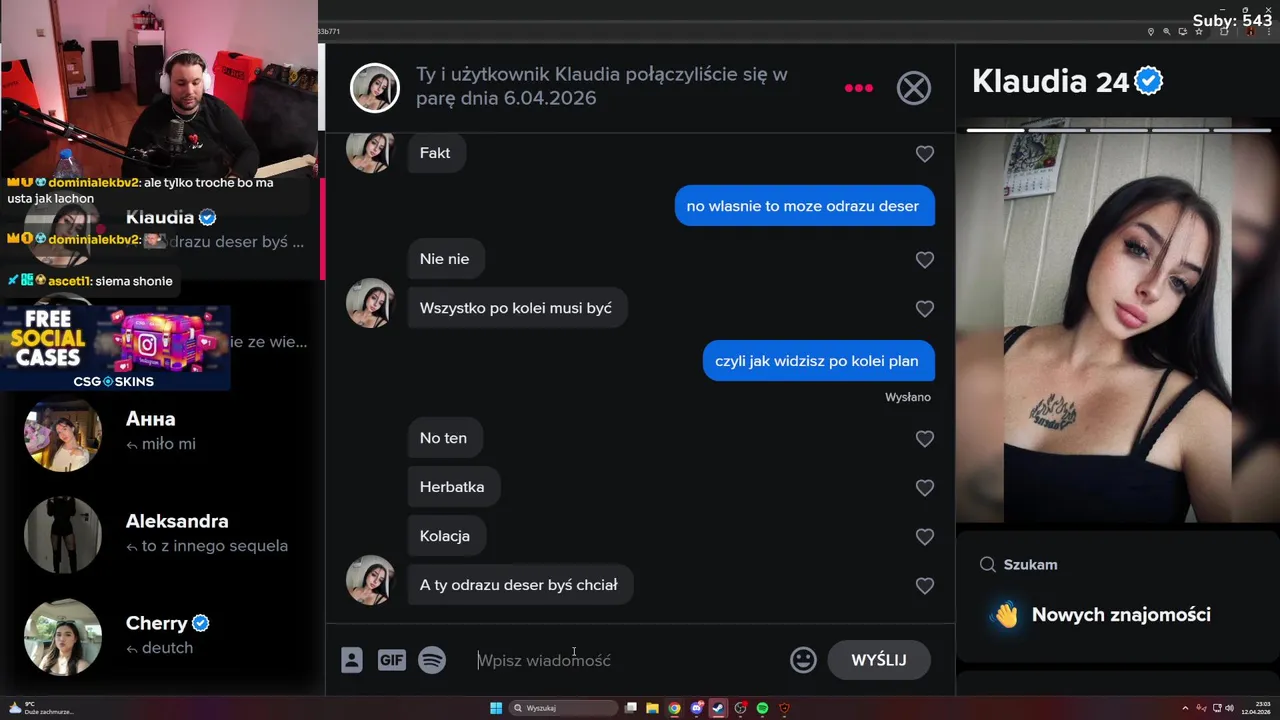Open the emoji picker

(x=803, y=660)
